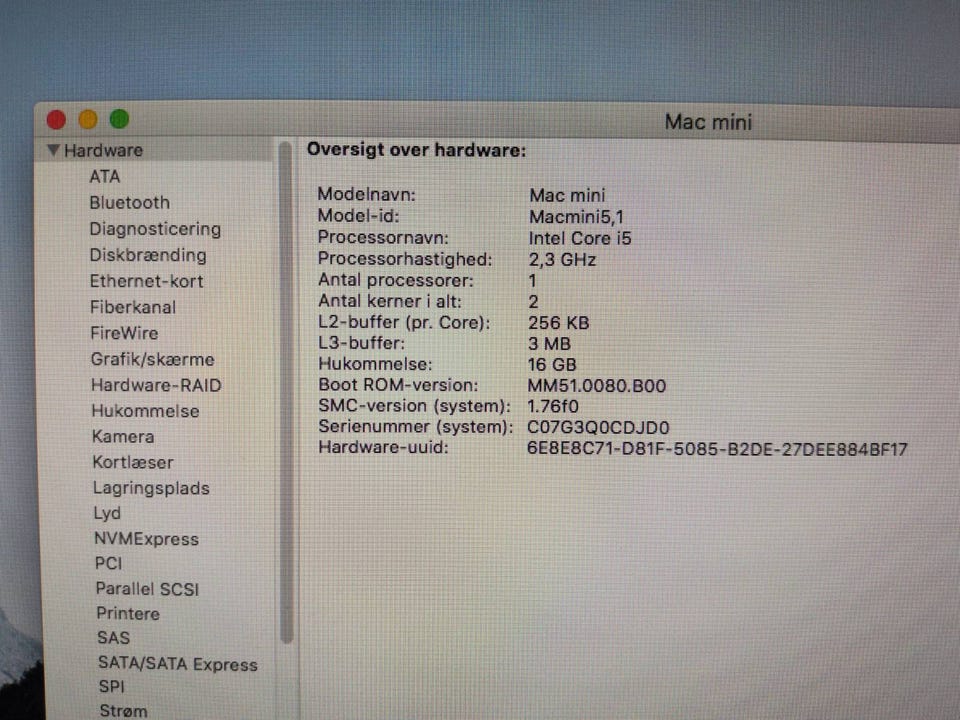Open Printere in the sidebar
This screenshot has width=960, height=720.
tap(128, 613)
